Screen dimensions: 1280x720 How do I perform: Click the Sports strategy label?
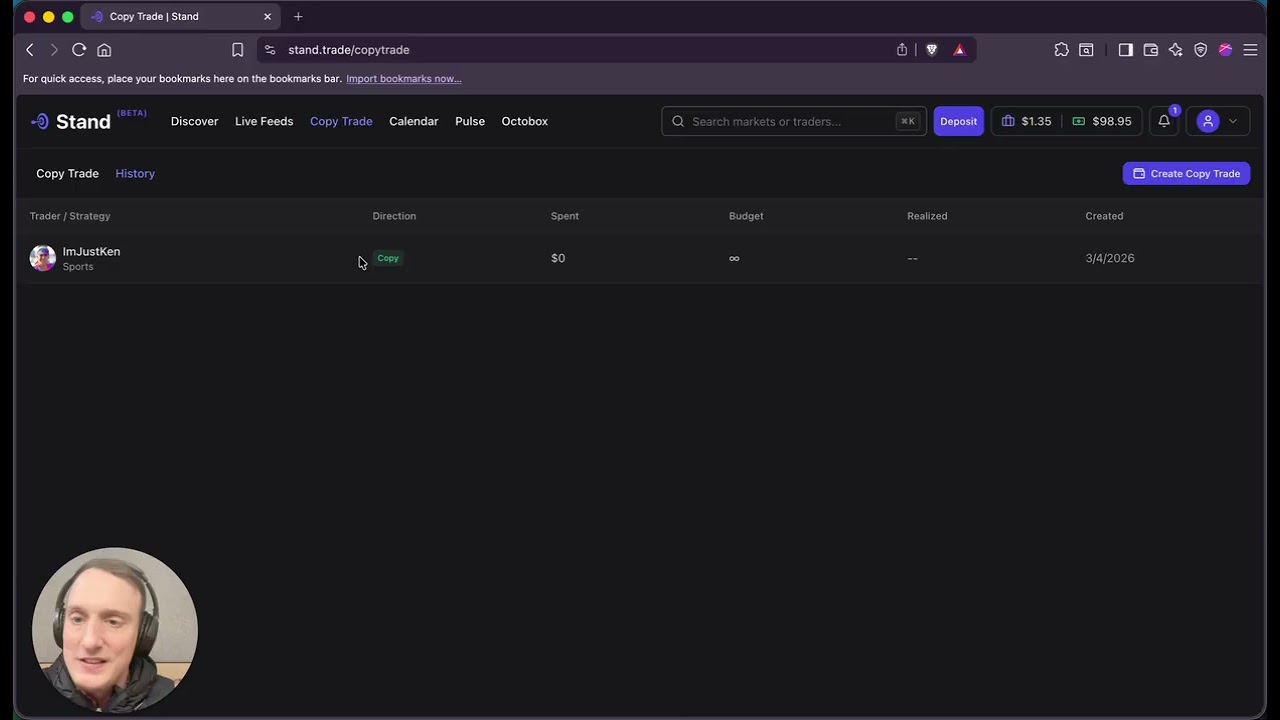(x=78, y=267)
